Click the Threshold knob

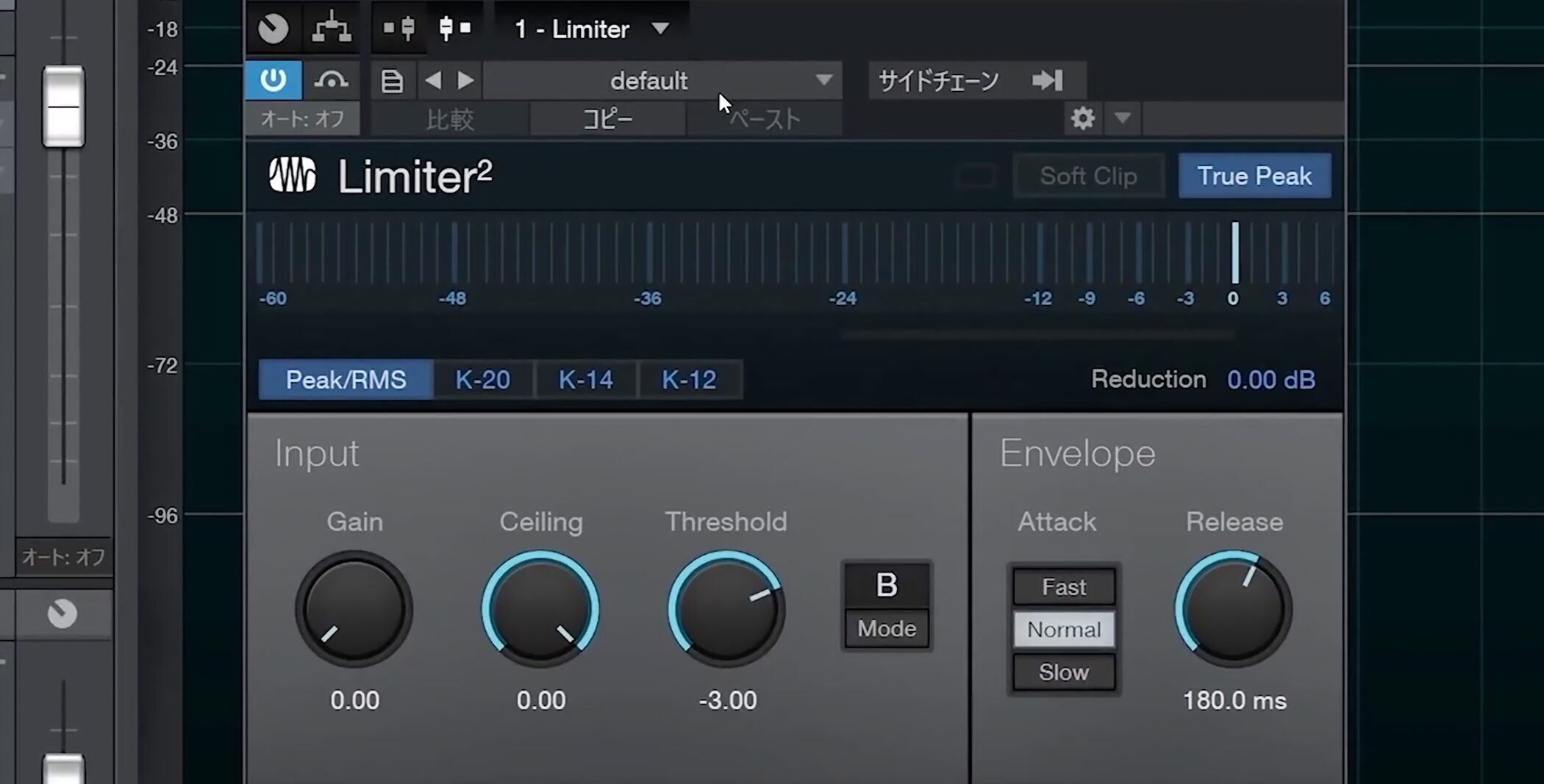pos(726,609)
